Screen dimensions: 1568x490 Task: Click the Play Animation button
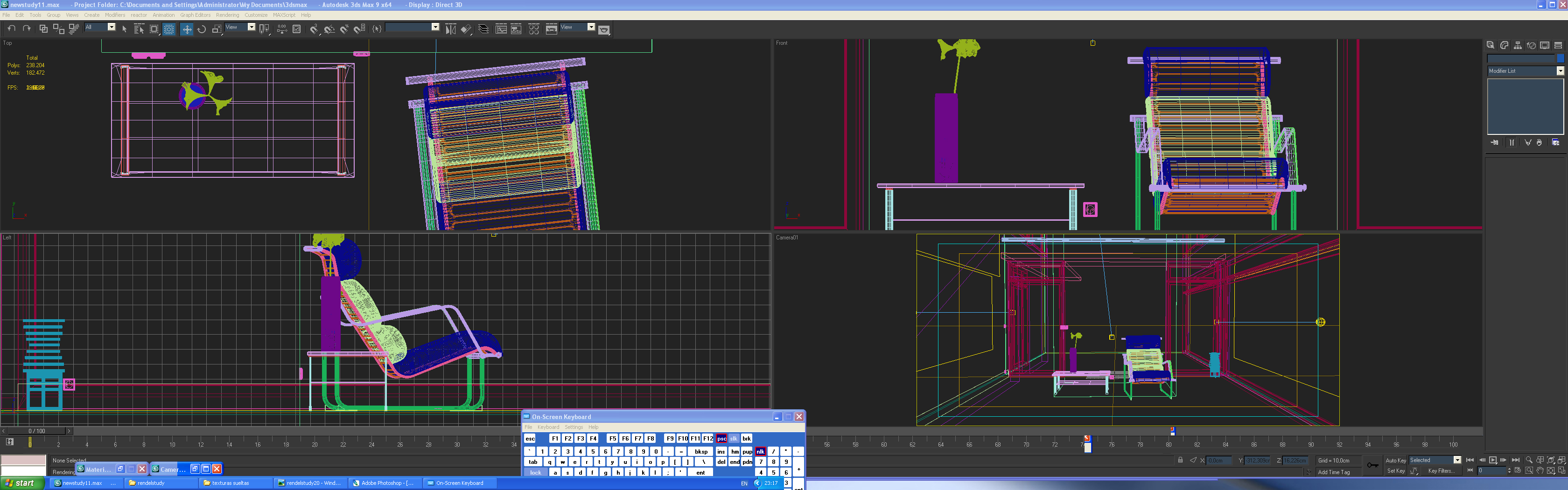coord(1492,460)
